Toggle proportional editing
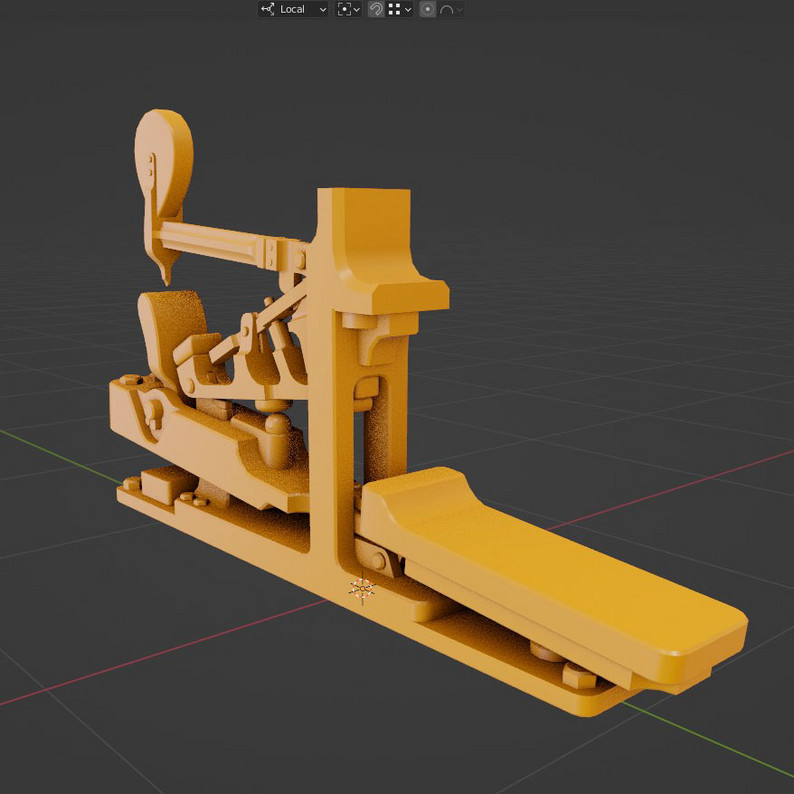The image size is (794, 794). pos(427,9)
